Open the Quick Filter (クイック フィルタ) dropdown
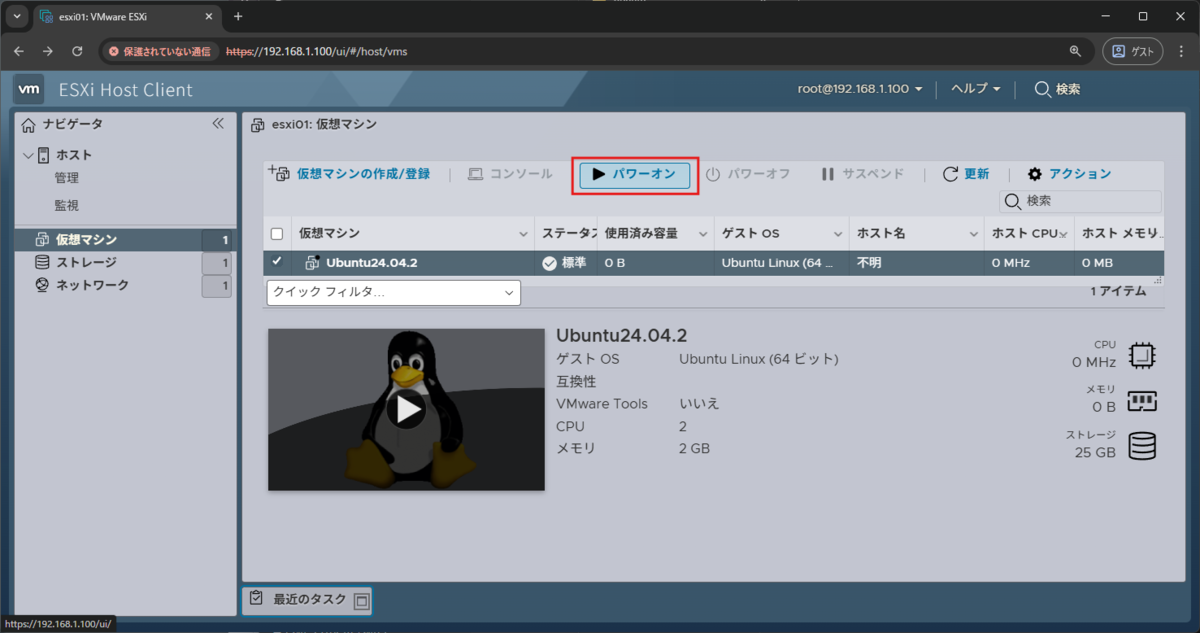The width and height of the screenshot is (1200, 633). [394, 292]
